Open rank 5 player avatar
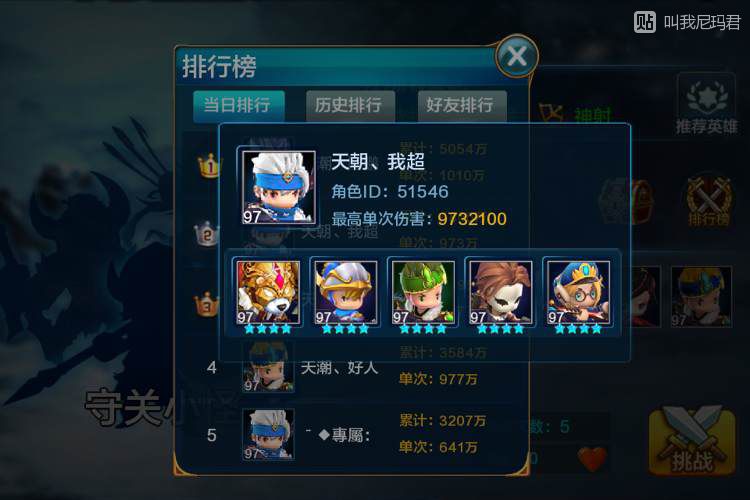Viewport: 750px width, 500px height. coord(268,435)
